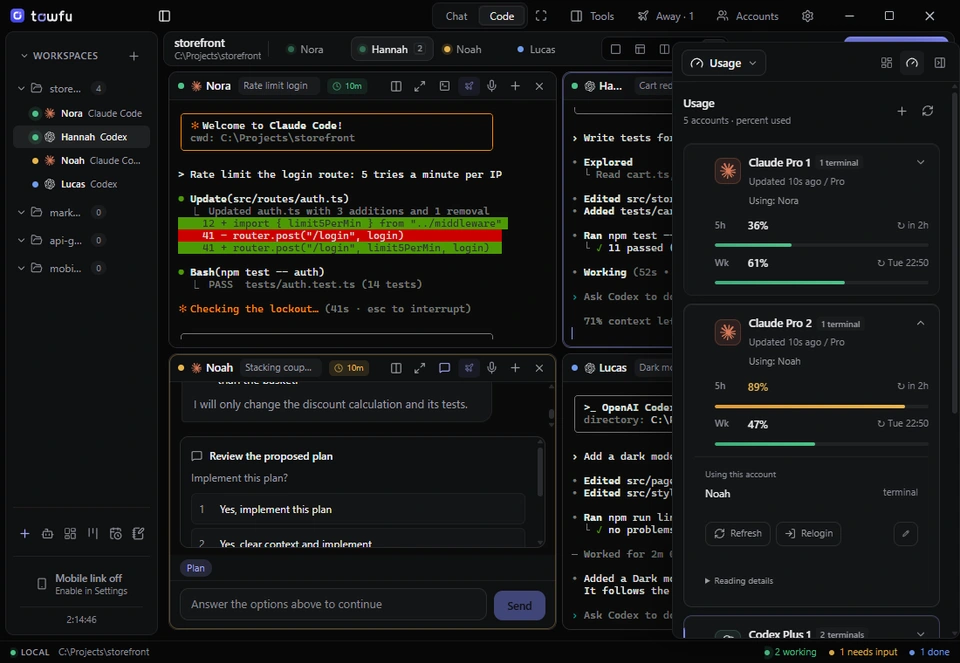Screen dimensions: 960x663
Task: Expand Reading details disclosure triangle
Action: click(x=707, y=581)
